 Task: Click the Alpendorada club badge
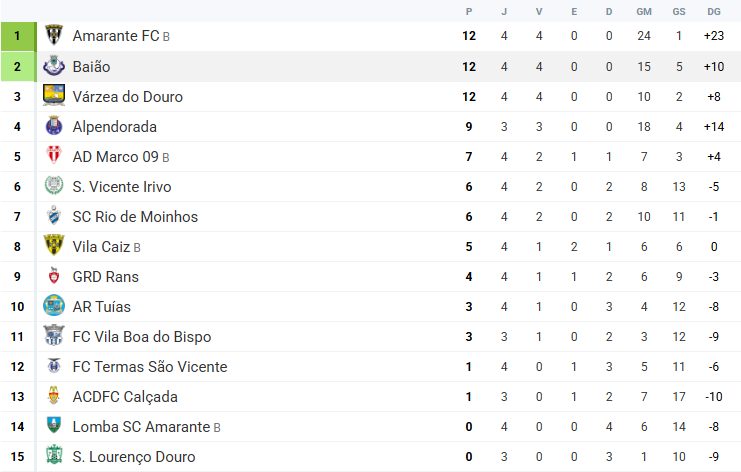click(54, 126)
